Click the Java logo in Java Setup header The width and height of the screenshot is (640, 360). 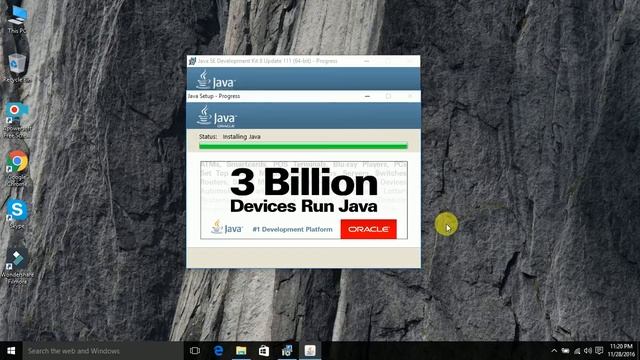[216, 116]
